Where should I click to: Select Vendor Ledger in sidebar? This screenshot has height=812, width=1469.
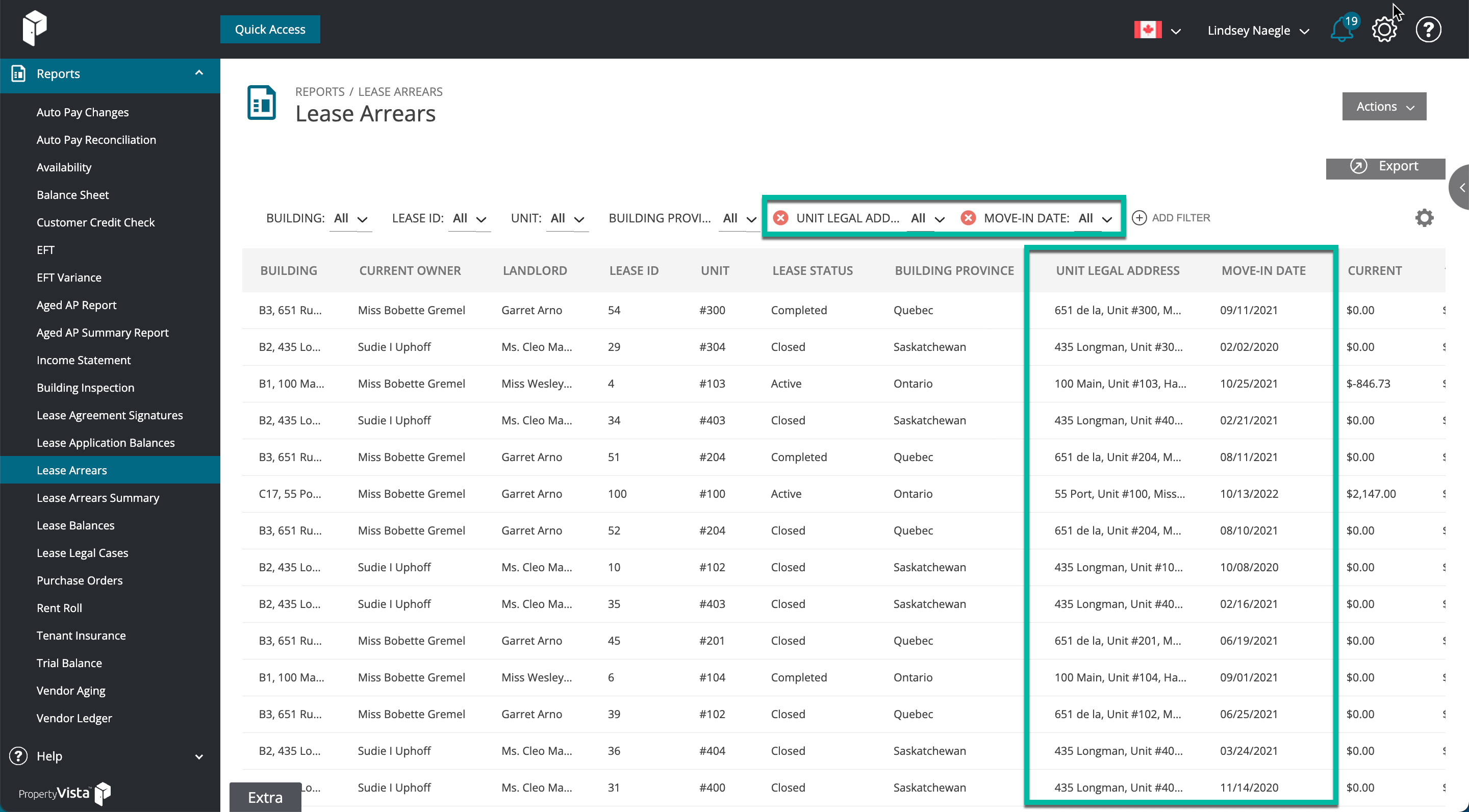[x=74, y=719]
